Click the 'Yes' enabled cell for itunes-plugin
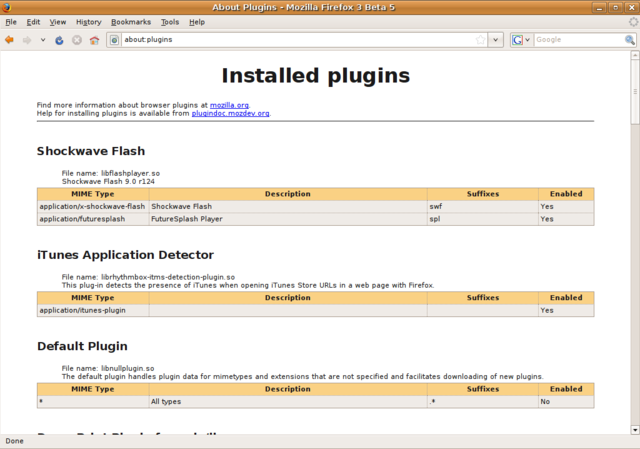This screenshot has height=449, width=640. (x=566, y=310)
